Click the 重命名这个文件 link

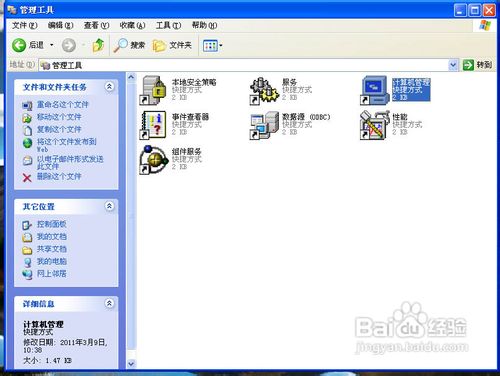coord(62,105)
